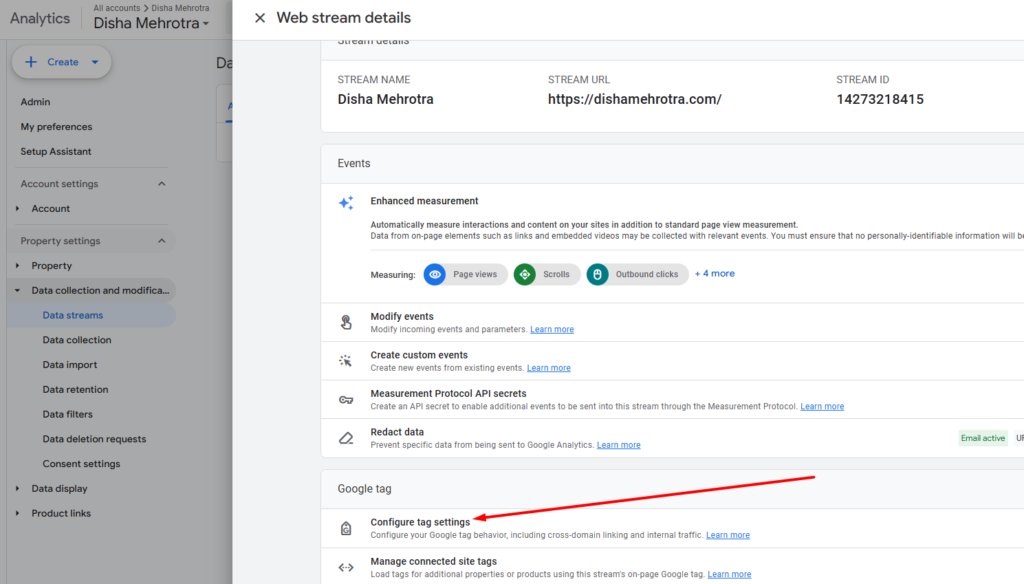Click the Manage connected site tags icon

(x=346, y=567)
